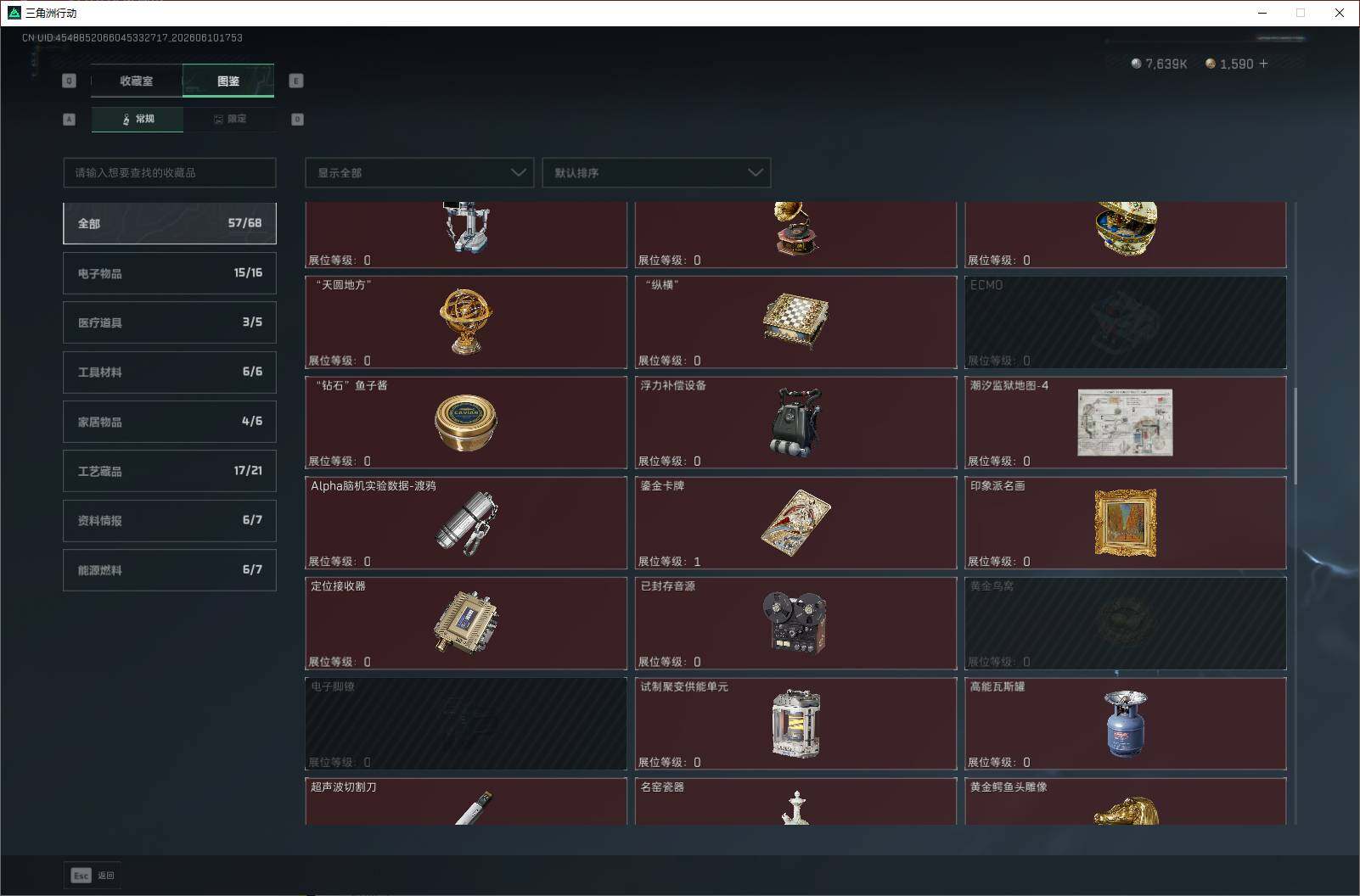The width and height of the screenshot is (1360, 896).
Task: Open the locked 黄金鸟窝 card
Action: (x=1126, y=624)
